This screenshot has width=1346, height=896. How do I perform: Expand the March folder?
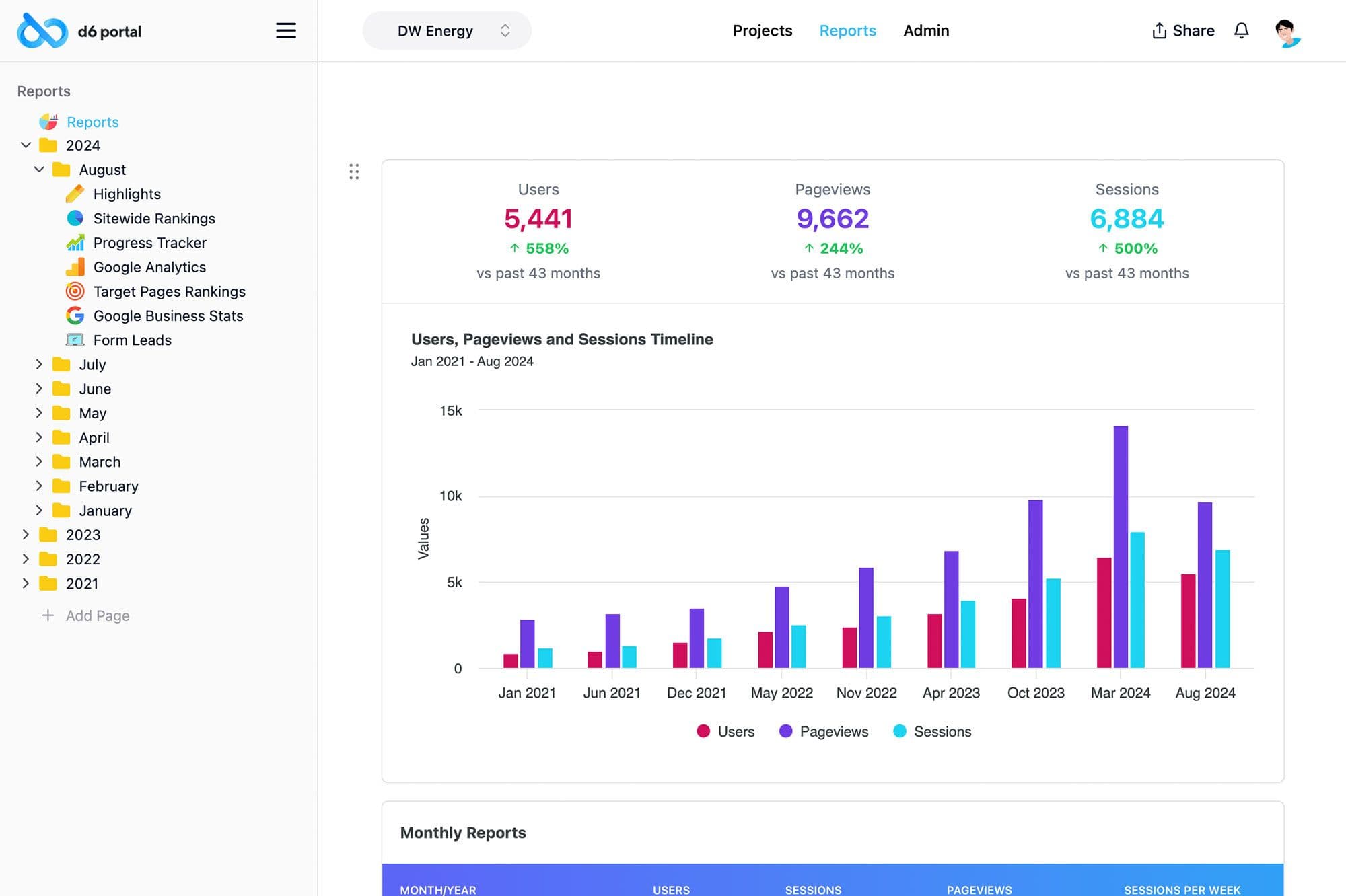[x=39, y=461]
